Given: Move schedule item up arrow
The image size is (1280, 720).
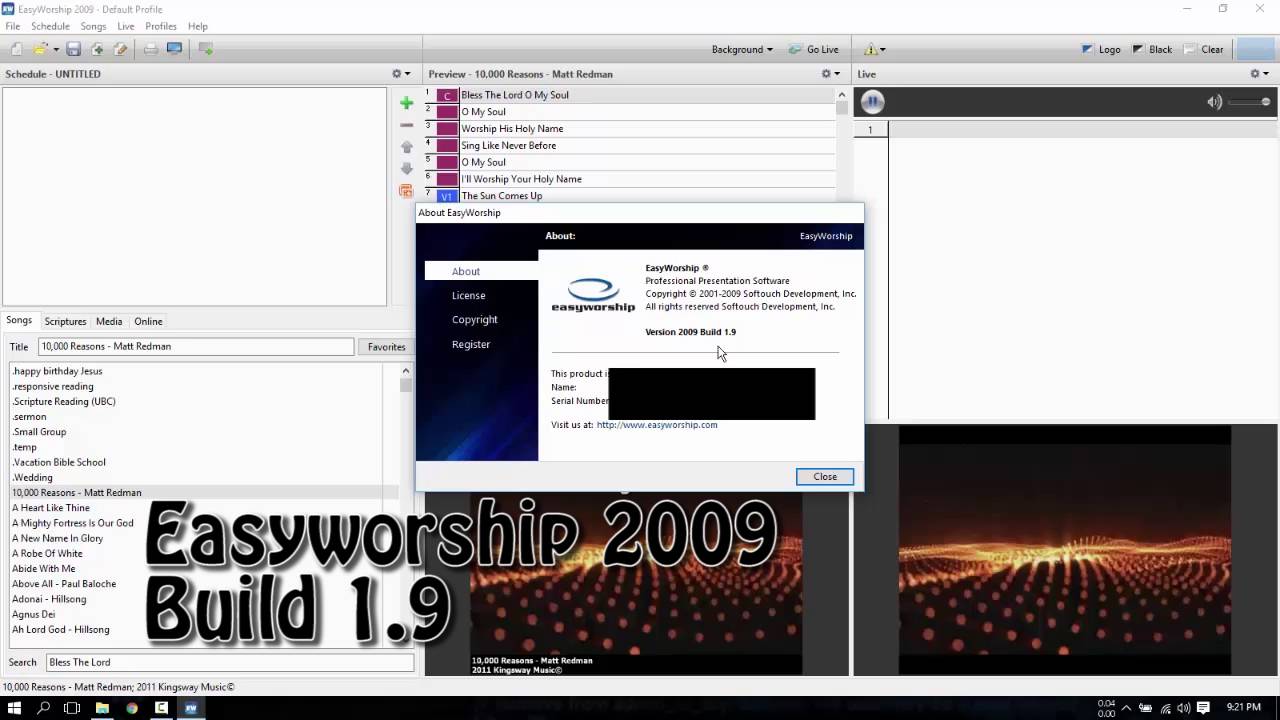Looking at the screenshot, I should tap(406, 147).
